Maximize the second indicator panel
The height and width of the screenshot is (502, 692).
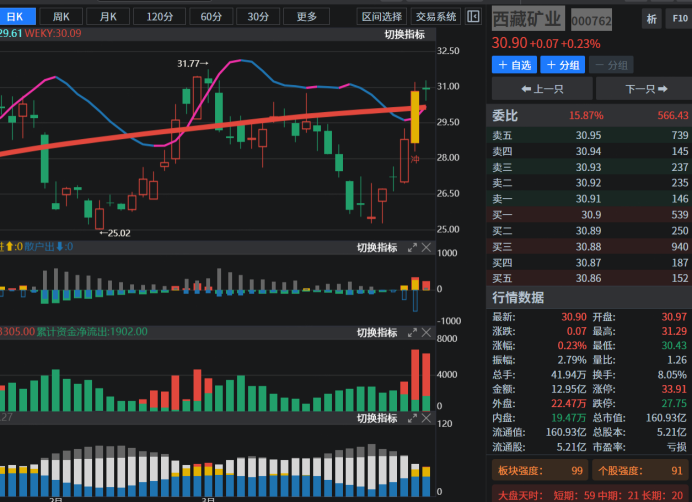pos(411,248)
